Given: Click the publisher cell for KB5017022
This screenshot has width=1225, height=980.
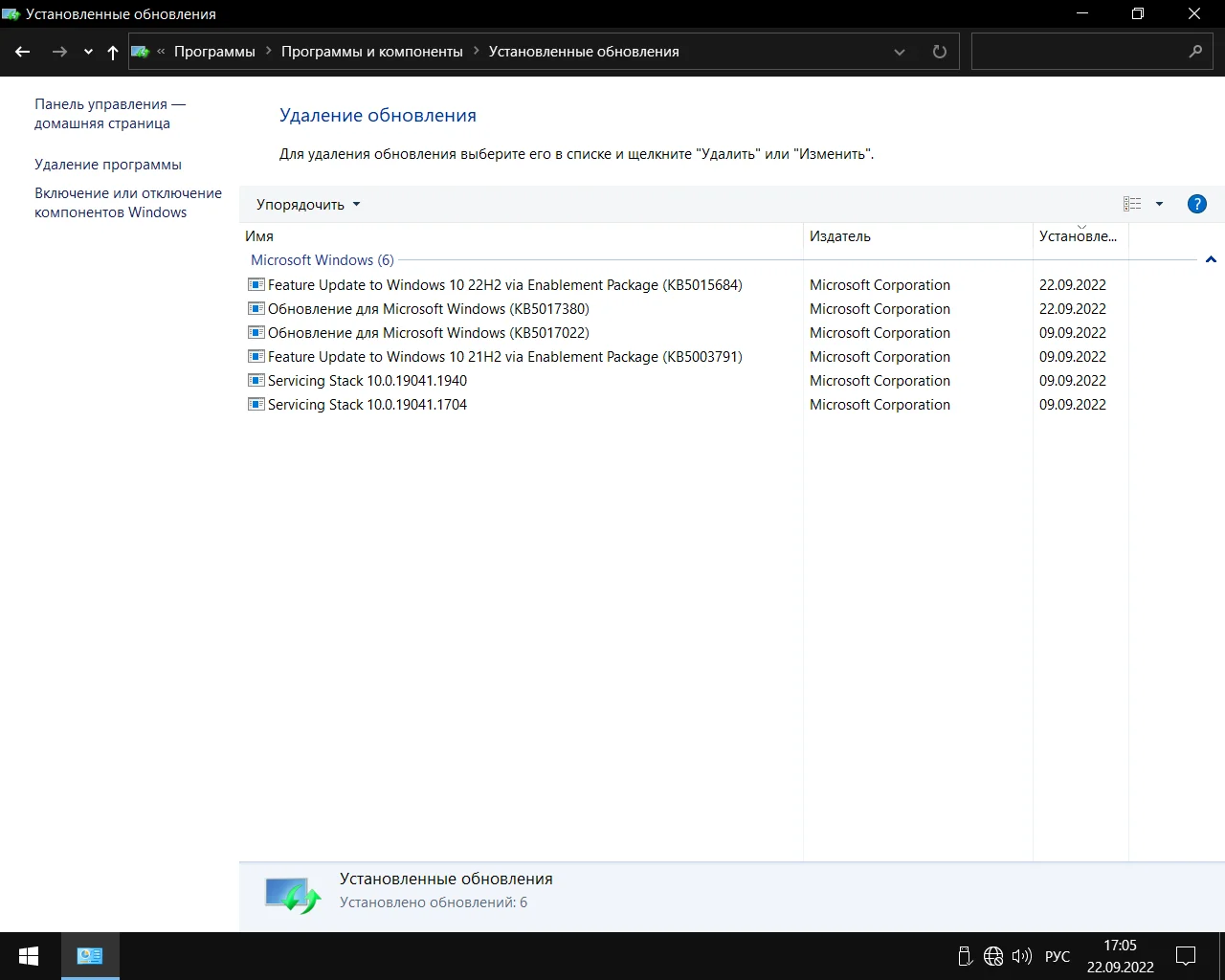Looking at the screenshot, I should pos(880,333).
